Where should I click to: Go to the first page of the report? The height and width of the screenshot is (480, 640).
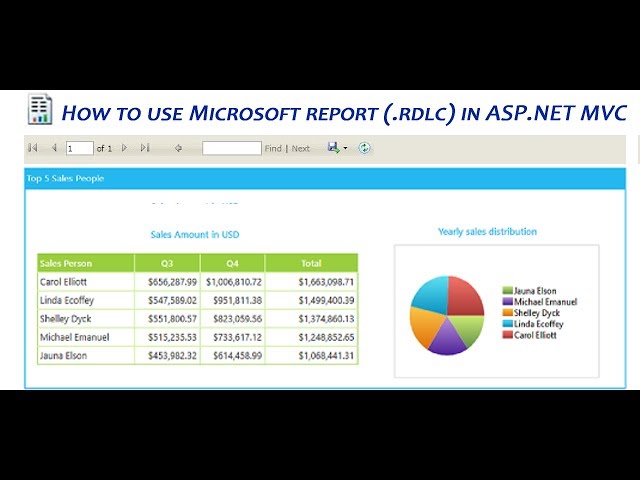tap(33, 148)
